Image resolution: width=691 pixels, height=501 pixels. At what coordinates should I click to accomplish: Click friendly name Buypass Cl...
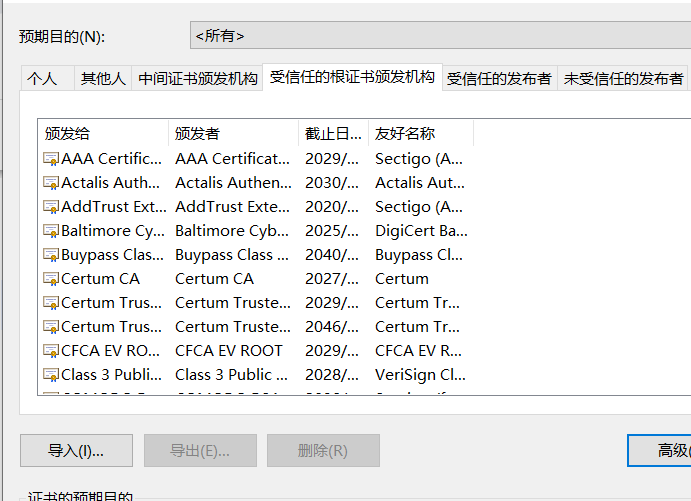[x=419, y=255]
